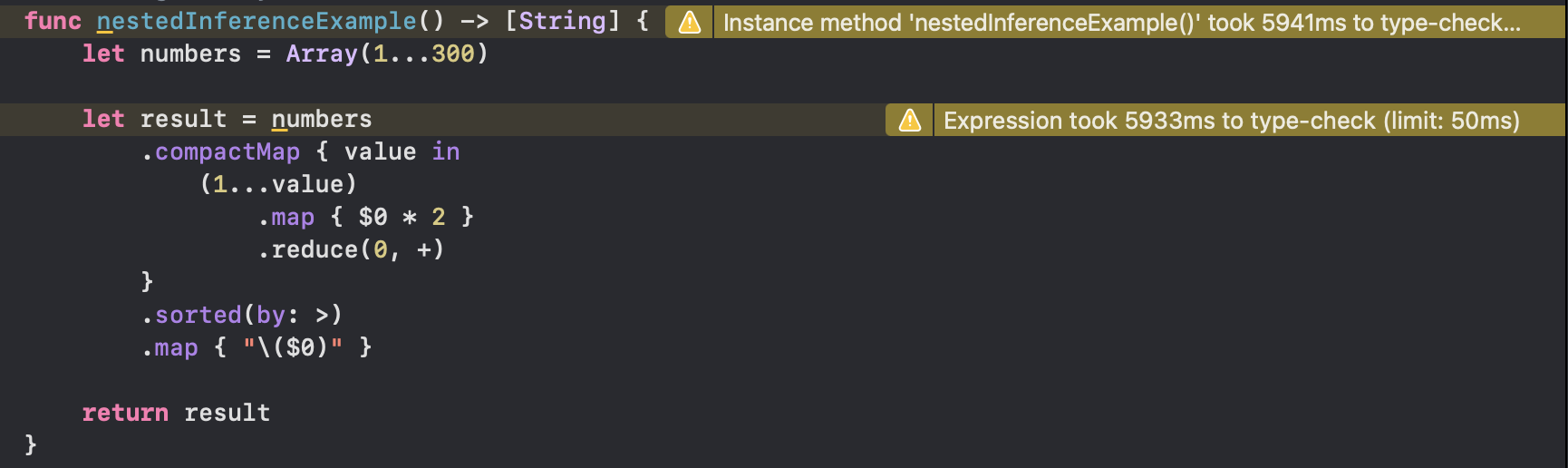
Task: Click the inner .map { $0 * 2 } call
Action: 366,217
